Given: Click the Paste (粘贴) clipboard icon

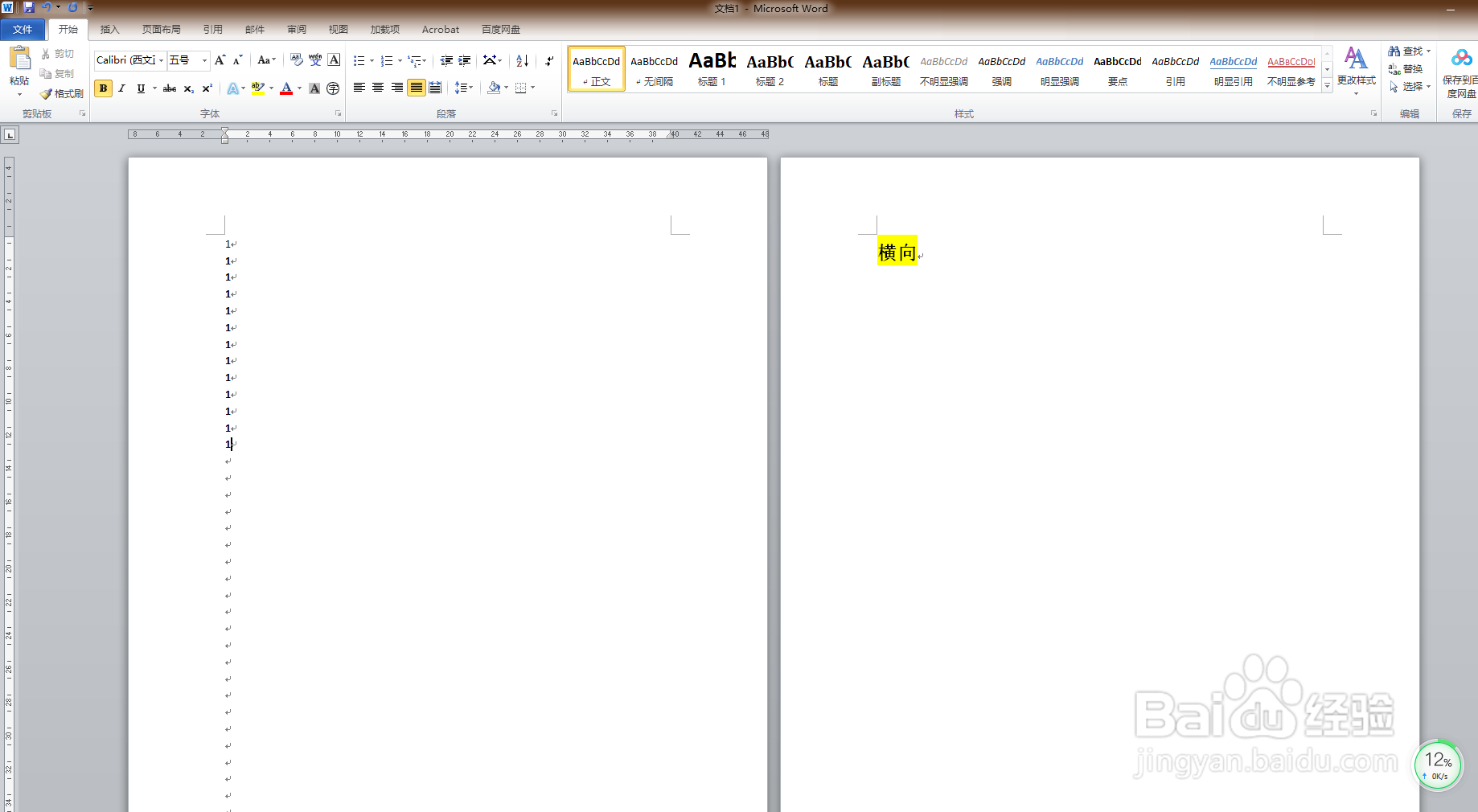Looking at the screenshot, I should click(x=19, y=58).
